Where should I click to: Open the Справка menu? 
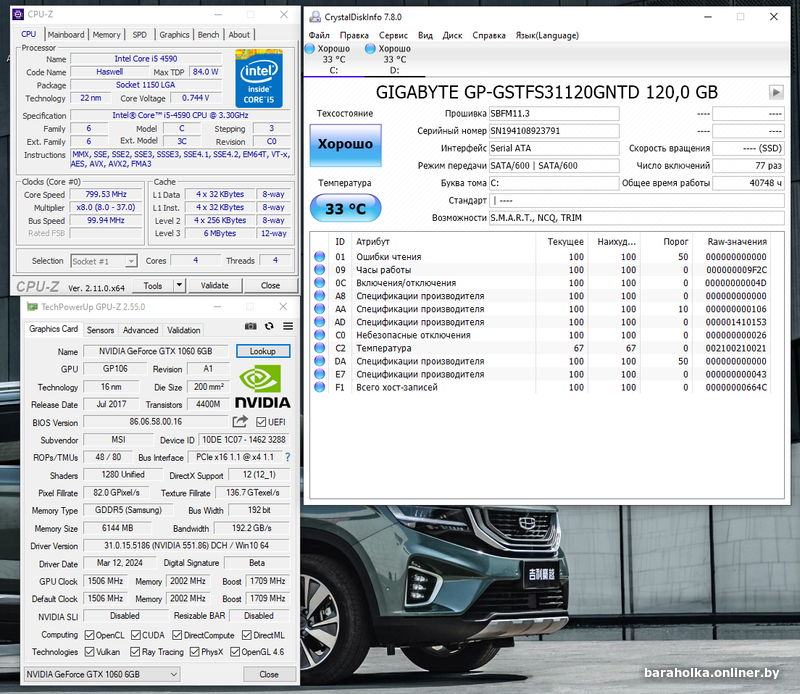489,35
